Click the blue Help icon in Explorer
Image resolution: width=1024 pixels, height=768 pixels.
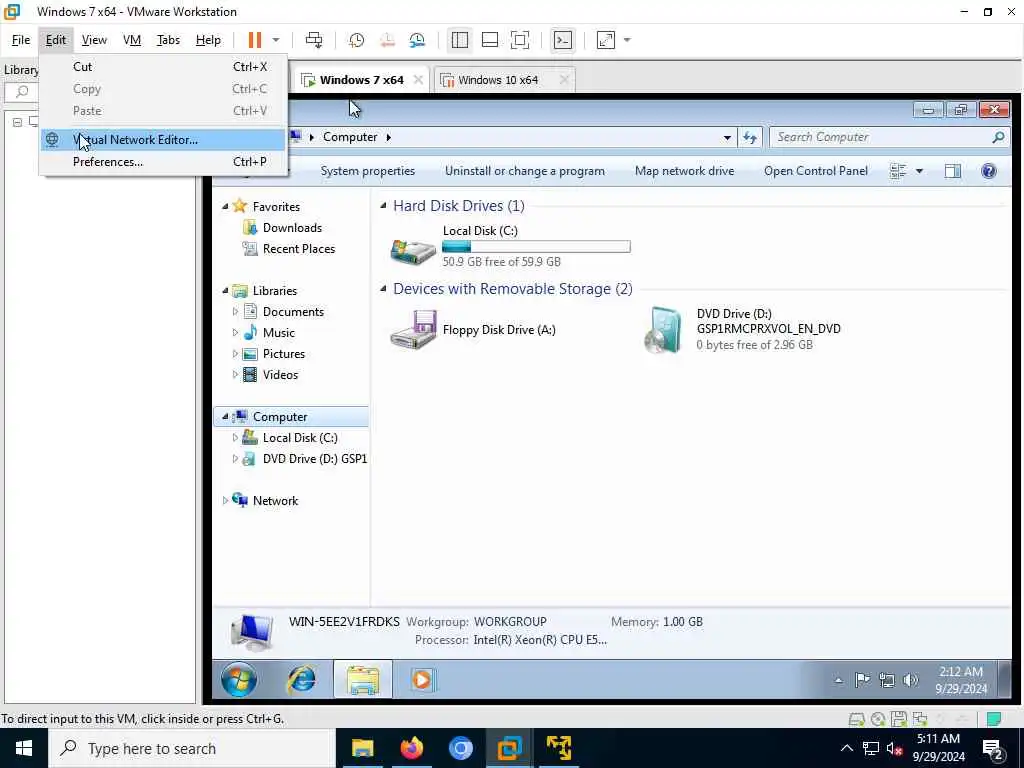click(989, 171)
